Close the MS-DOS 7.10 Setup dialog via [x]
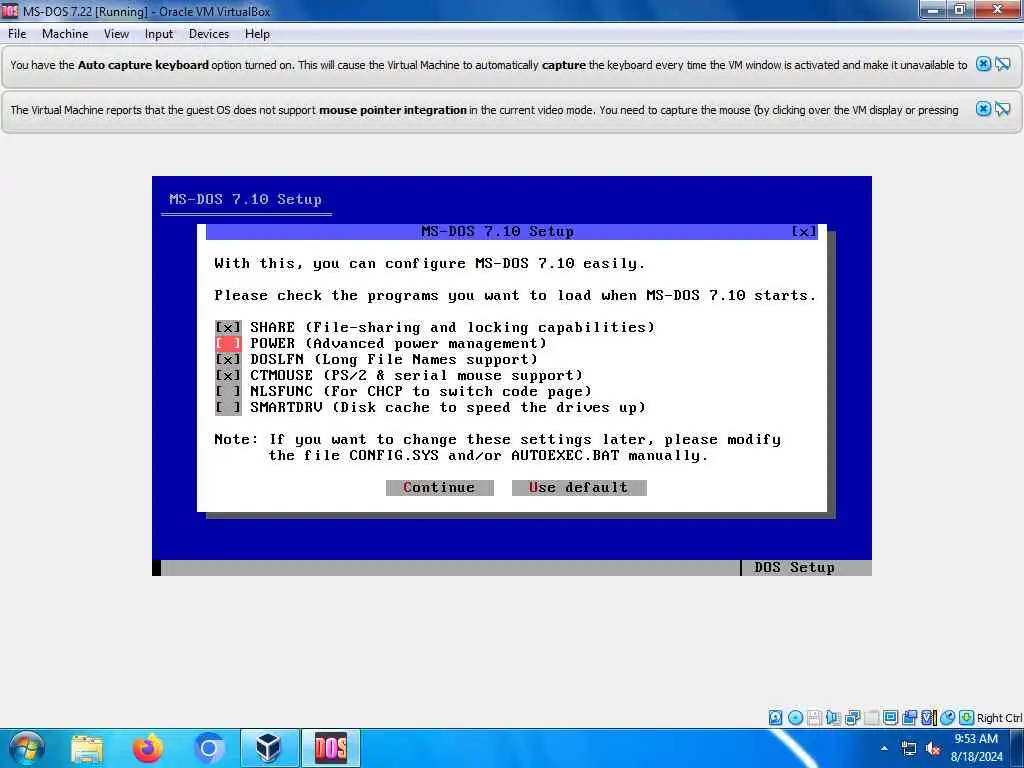This screenshot has width=1024, height=768. point(804,231)
